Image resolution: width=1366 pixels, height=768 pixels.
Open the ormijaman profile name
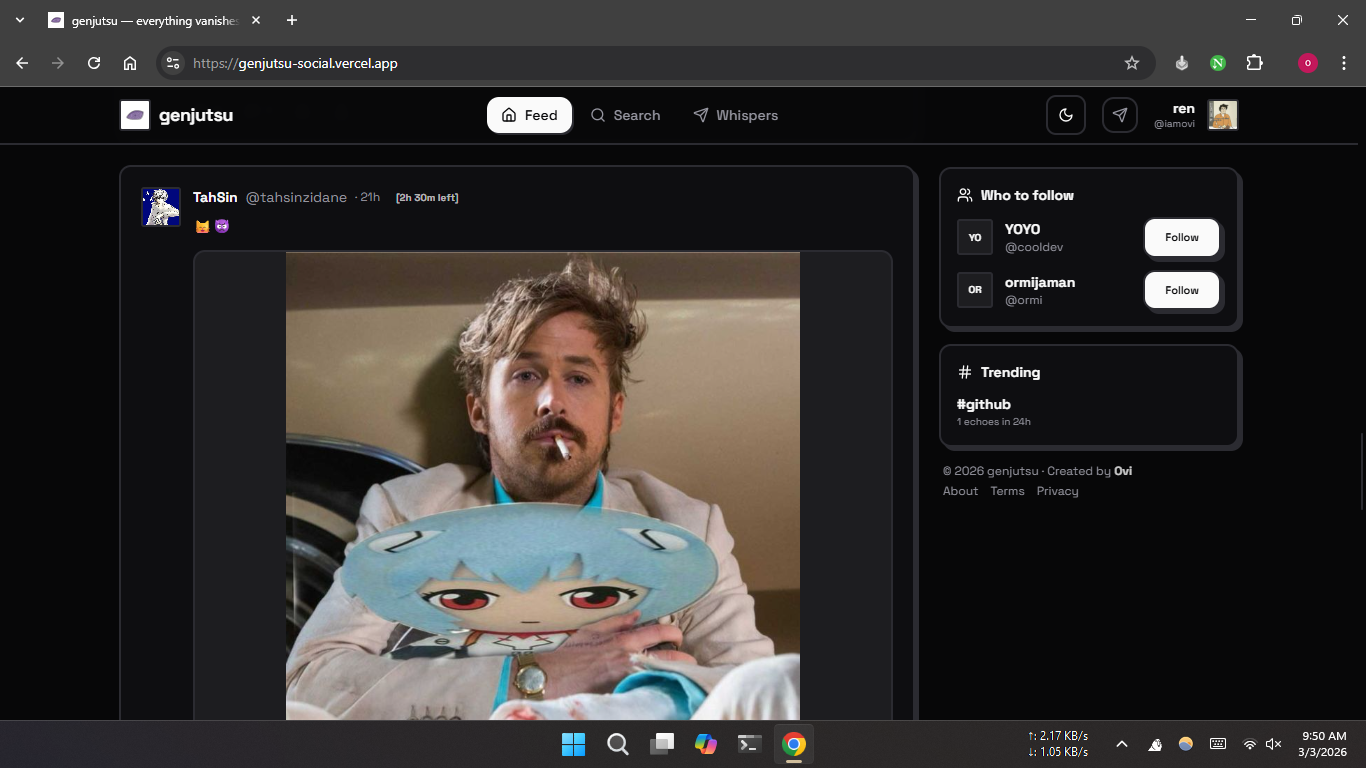click(x=1040, y=282)
